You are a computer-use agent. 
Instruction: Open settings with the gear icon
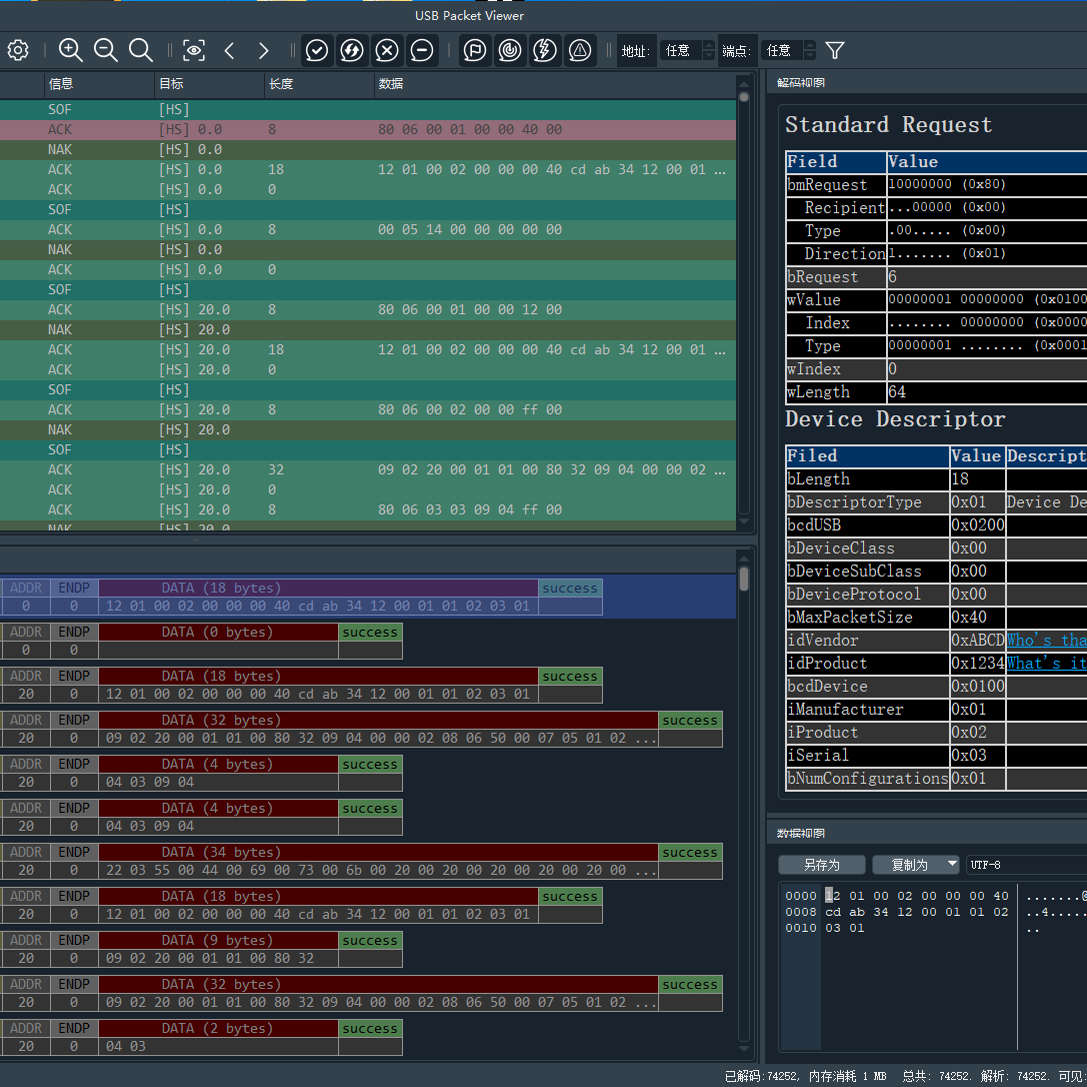[18, 50]
